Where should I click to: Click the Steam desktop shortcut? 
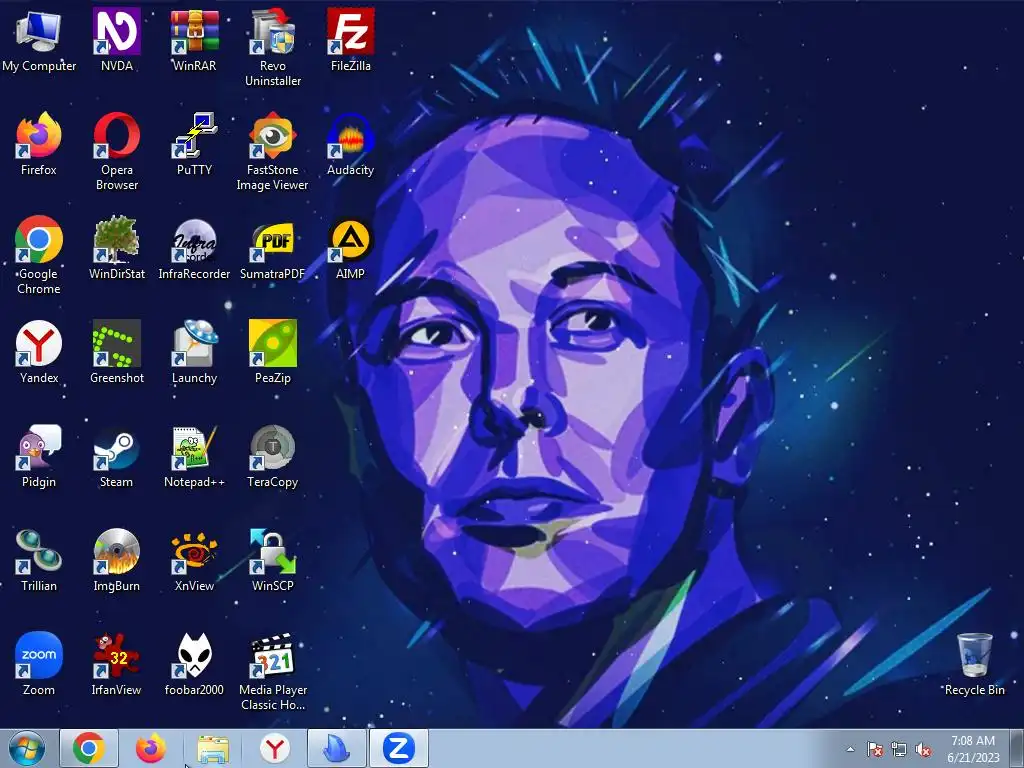click(116, 447)
